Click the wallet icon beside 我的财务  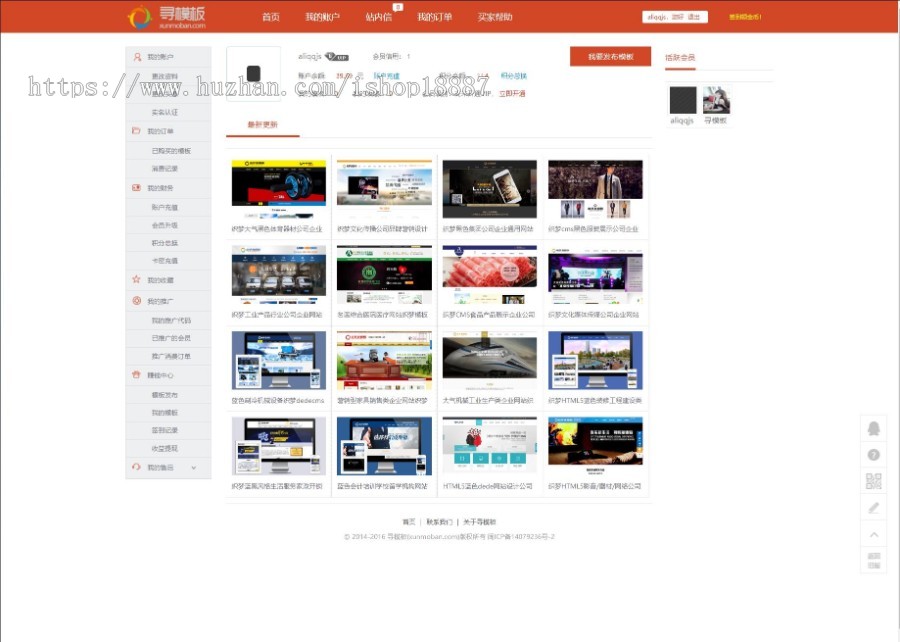136,188
